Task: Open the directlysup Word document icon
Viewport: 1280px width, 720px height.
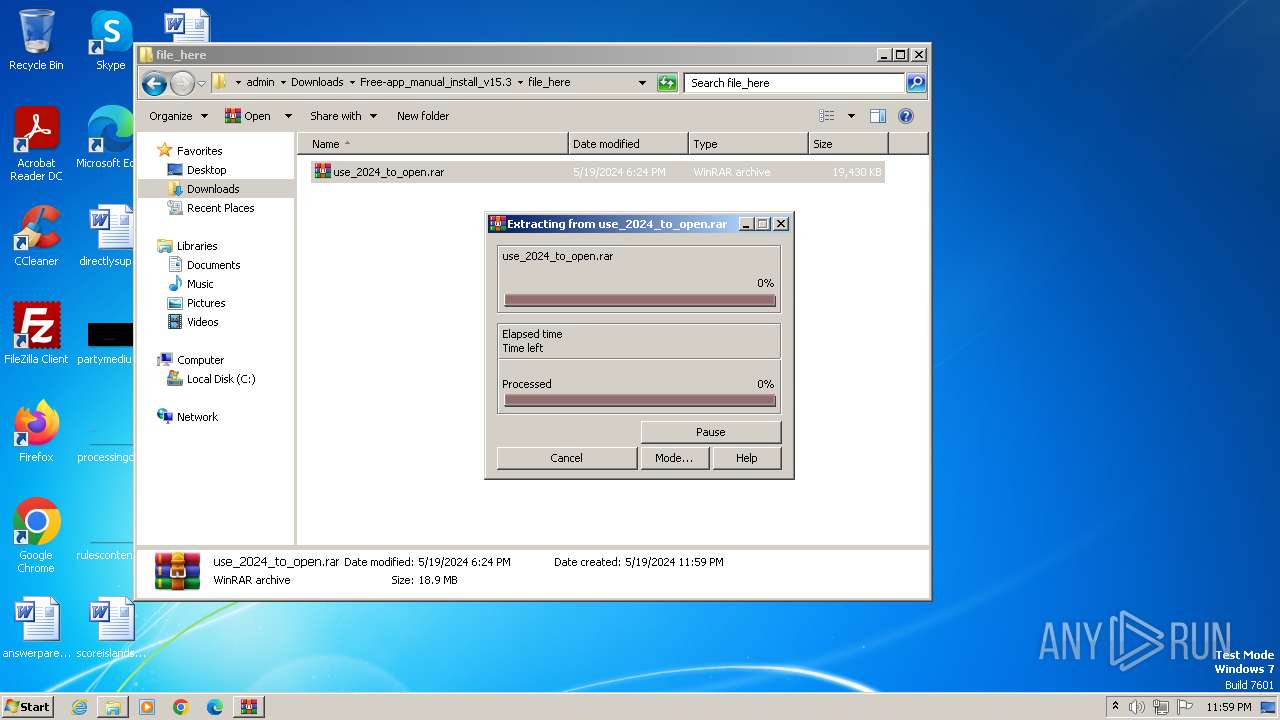Action: [x=108, y=236]
